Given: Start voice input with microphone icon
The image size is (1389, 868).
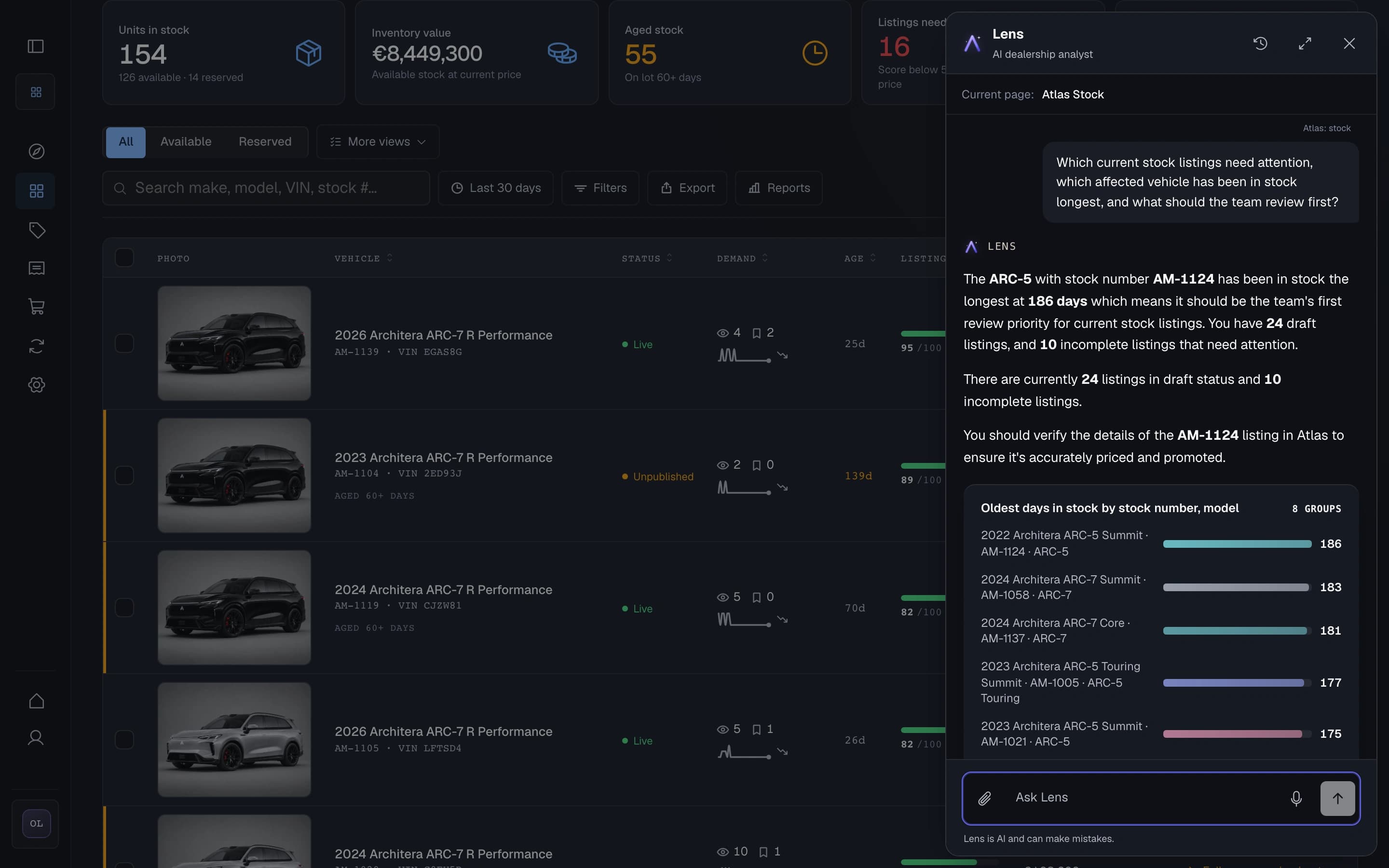Looking at the screenshot, I should pyautogui.click(x=1296, y=798).
